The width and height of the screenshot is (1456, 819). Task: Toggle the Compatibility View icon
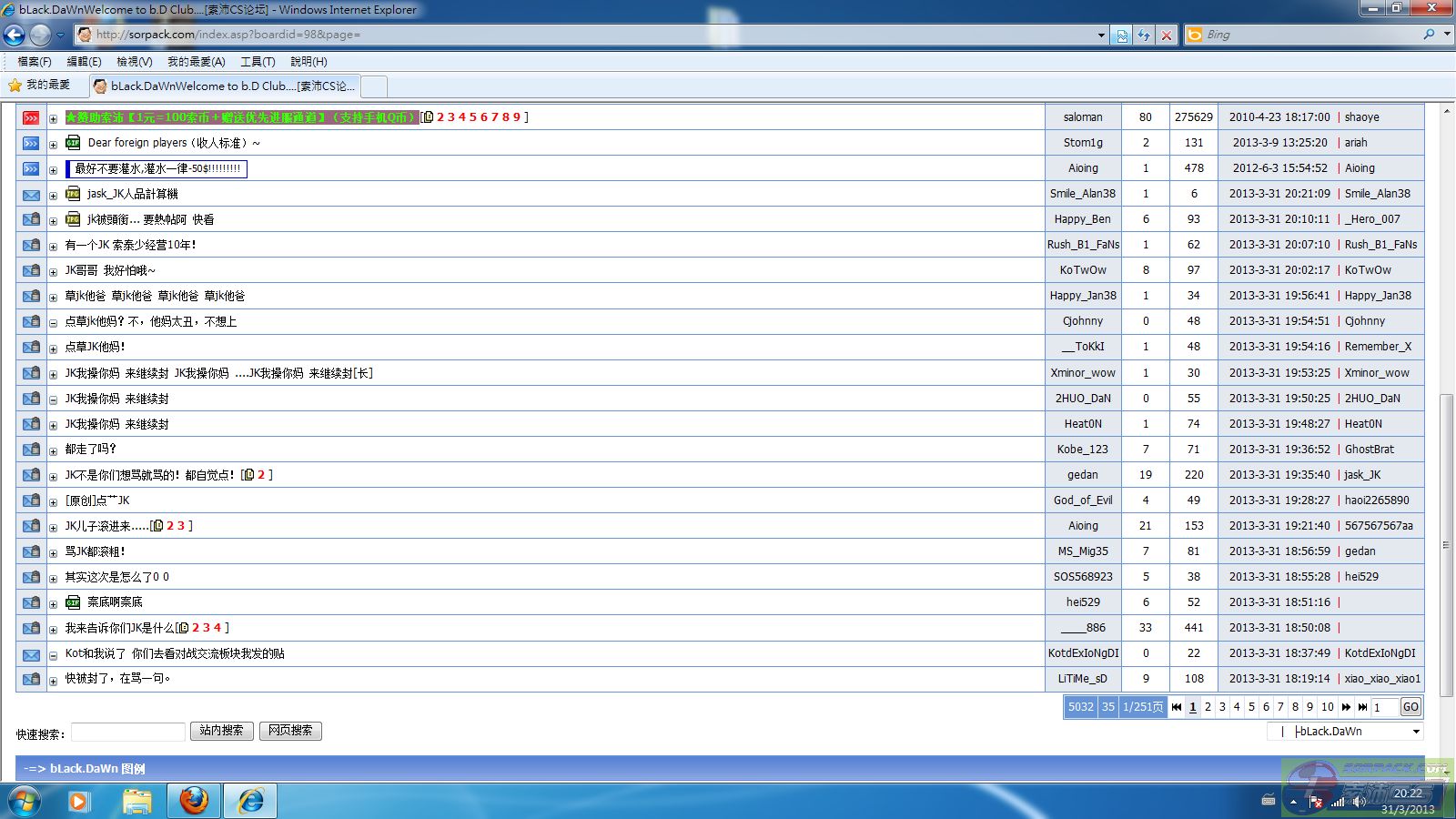pyautogui.click(x=1122, y=35)
